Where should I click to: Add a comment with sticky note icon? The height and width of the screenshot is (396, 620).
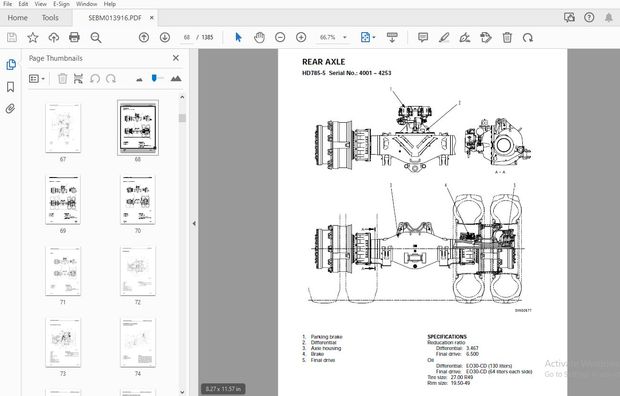point(423,38)
